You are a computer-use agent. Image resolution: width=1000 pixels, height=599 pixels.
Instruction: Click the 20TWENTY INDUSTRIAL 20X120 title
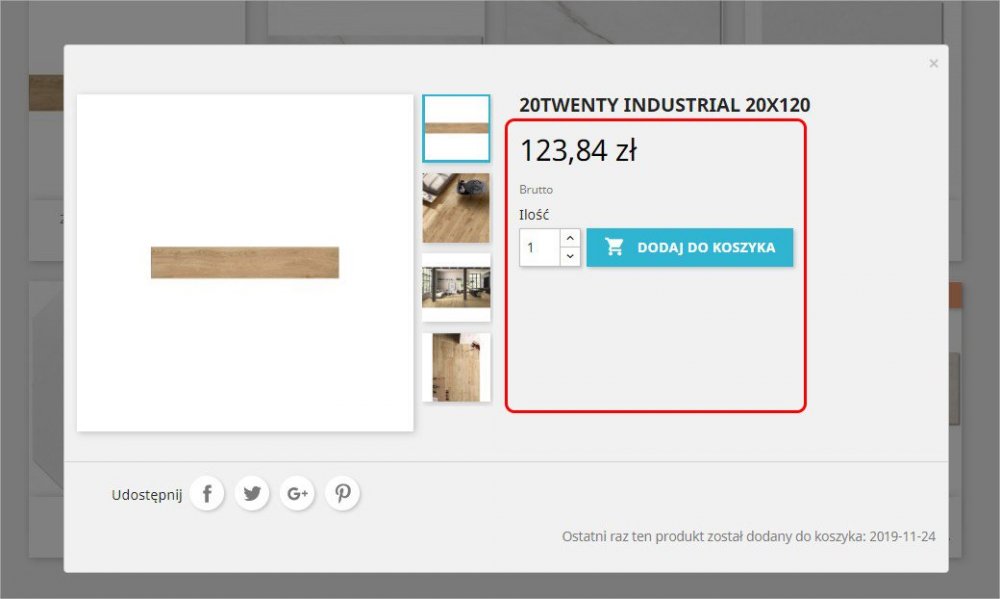click(665, 105)
